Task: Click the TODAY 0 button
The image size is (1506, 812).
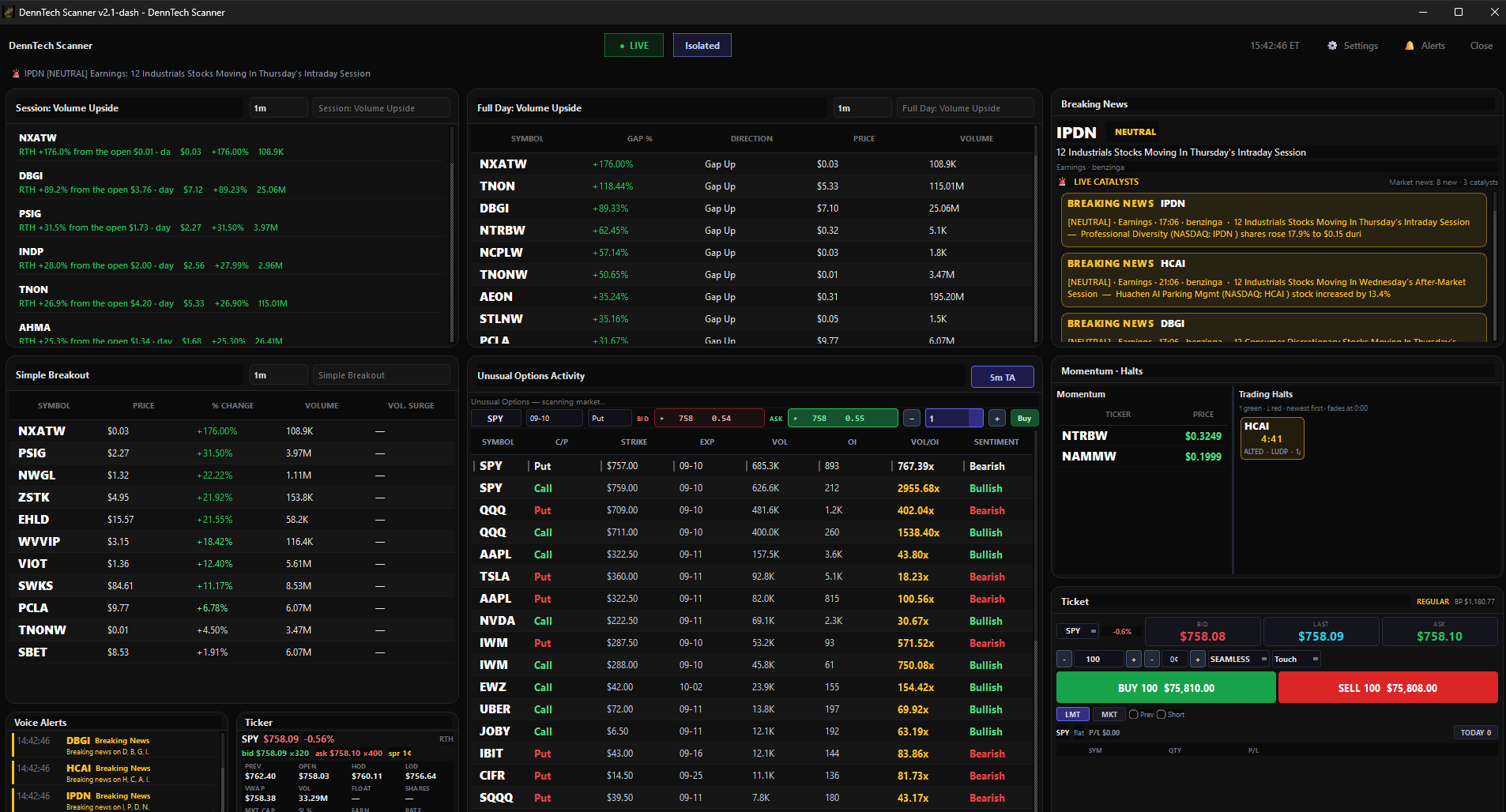Action: click(1475, 732)
